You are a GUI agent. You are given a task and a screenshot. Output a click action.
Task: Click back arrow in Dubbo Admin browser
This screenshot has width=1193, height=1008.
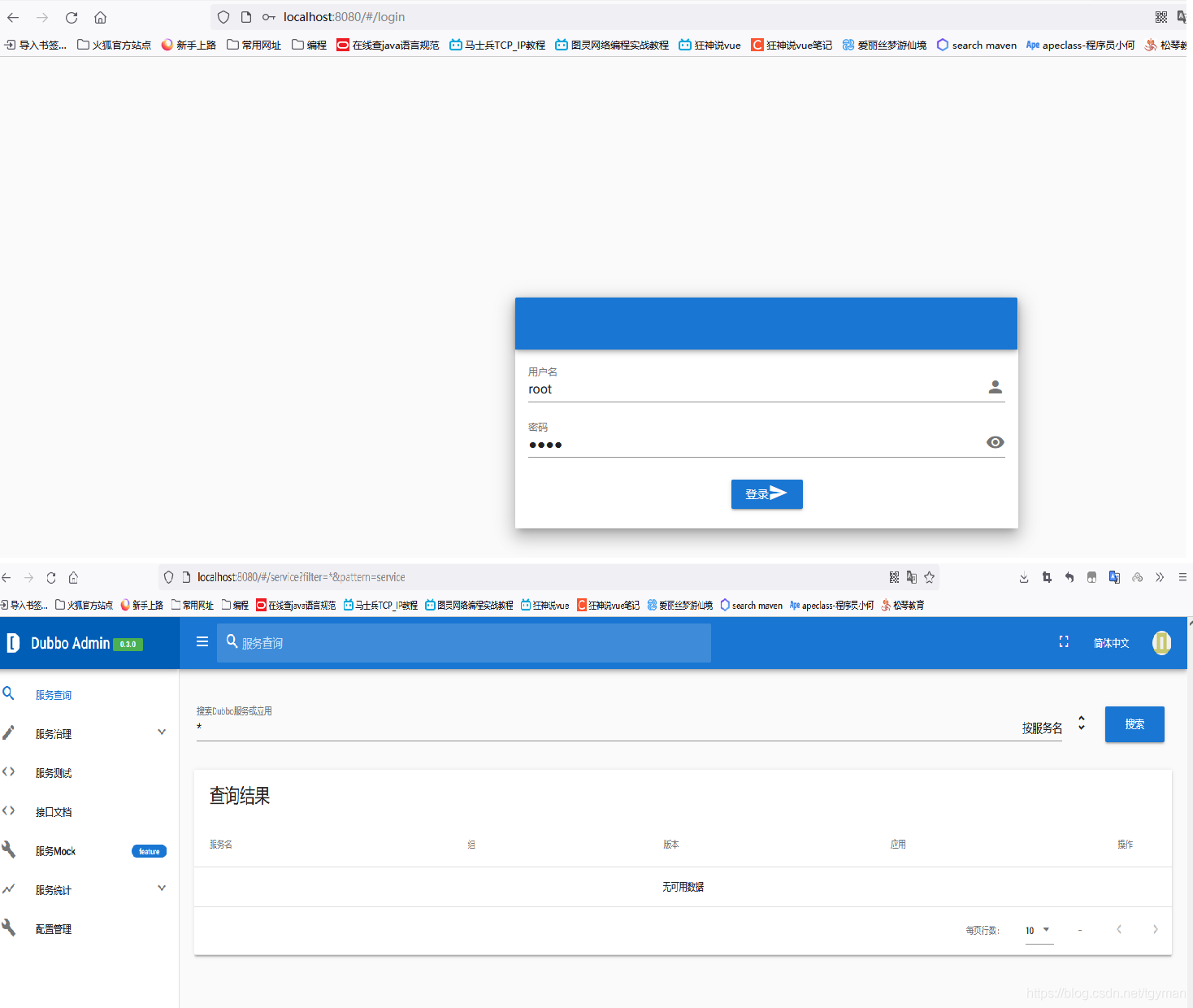(7, 577)
